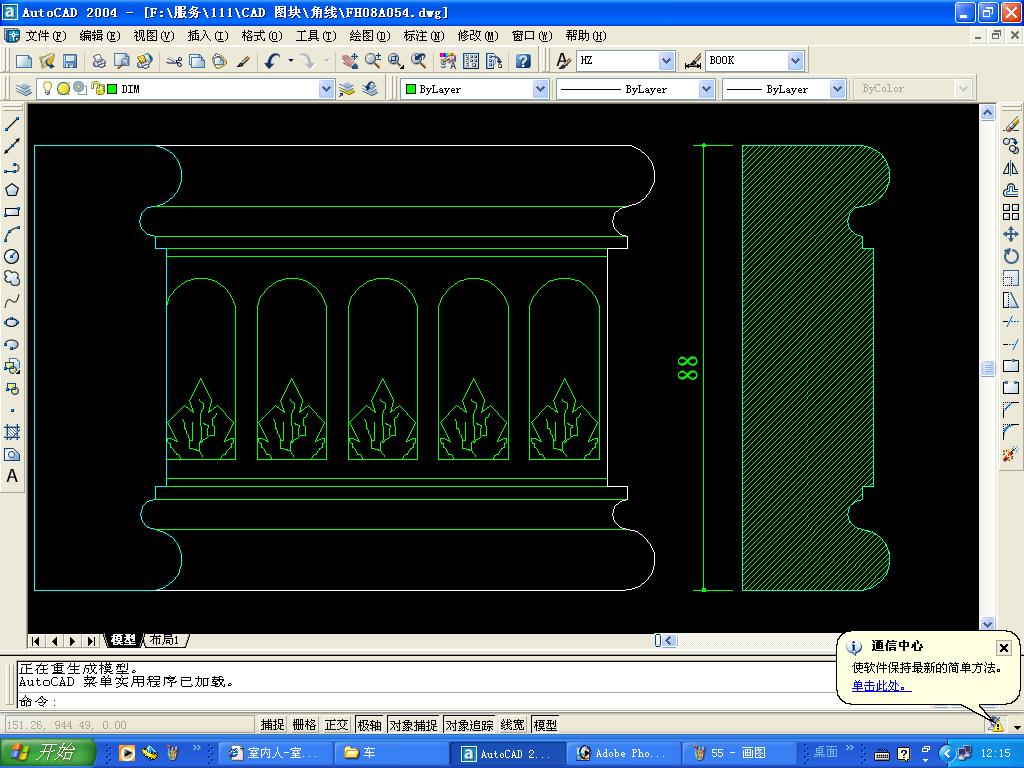
Task: Open the BOOK dimension style dropdown
Action: coord(795,61)
